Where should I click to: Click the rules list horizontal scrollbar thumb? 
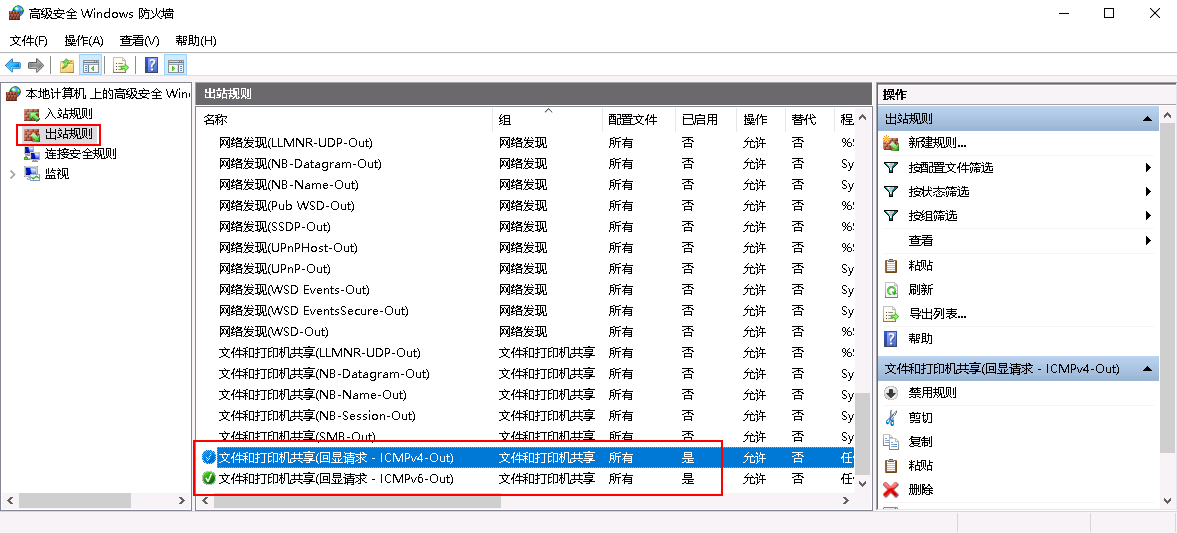point(357,501)
